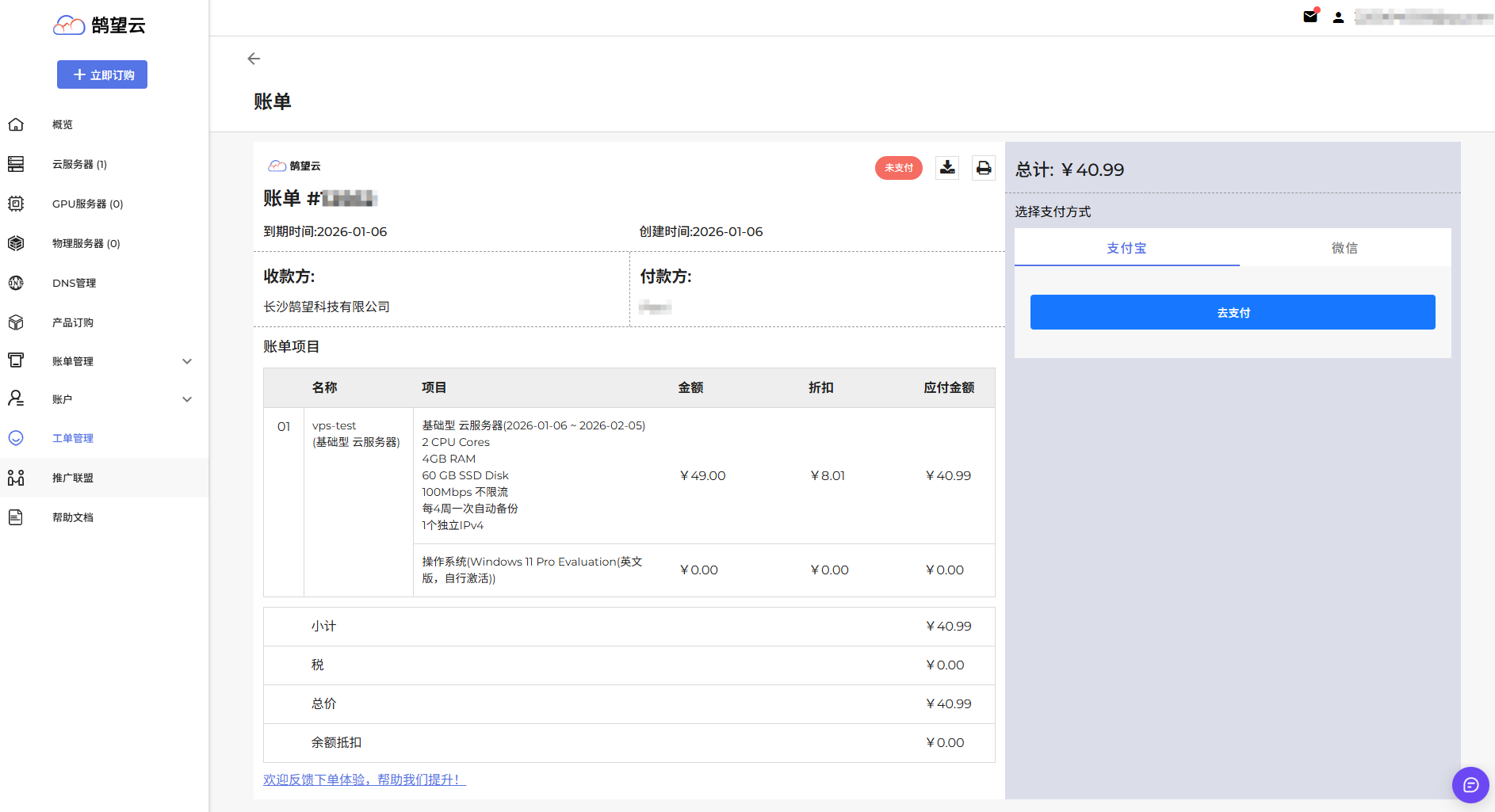The height and width of the screenshot is (812, 1495).
Task: Open the chat support bubble
Action: click(x=1470, y=785)
